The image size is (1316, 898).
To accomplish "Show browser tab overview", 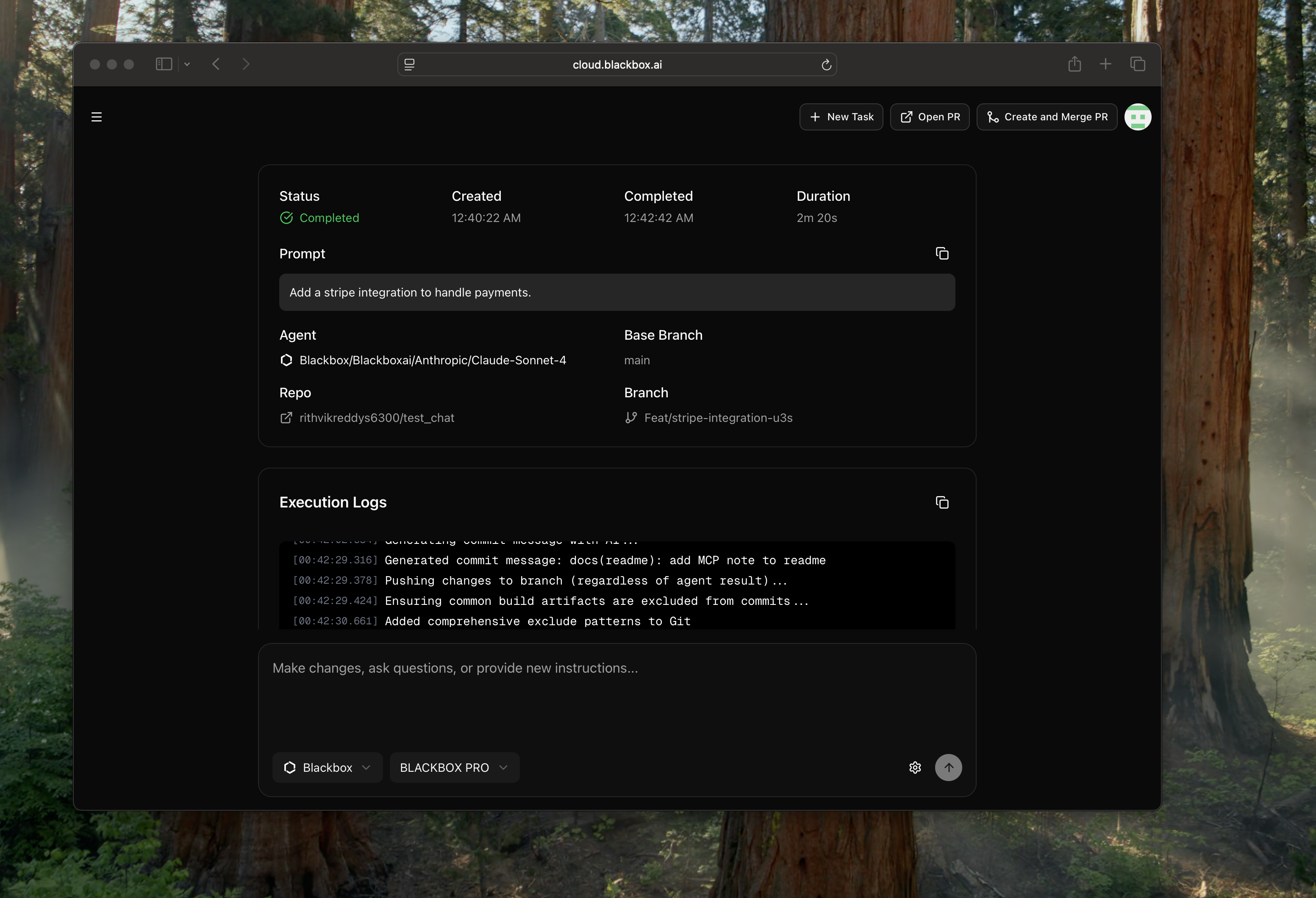I will (1138, 64).
